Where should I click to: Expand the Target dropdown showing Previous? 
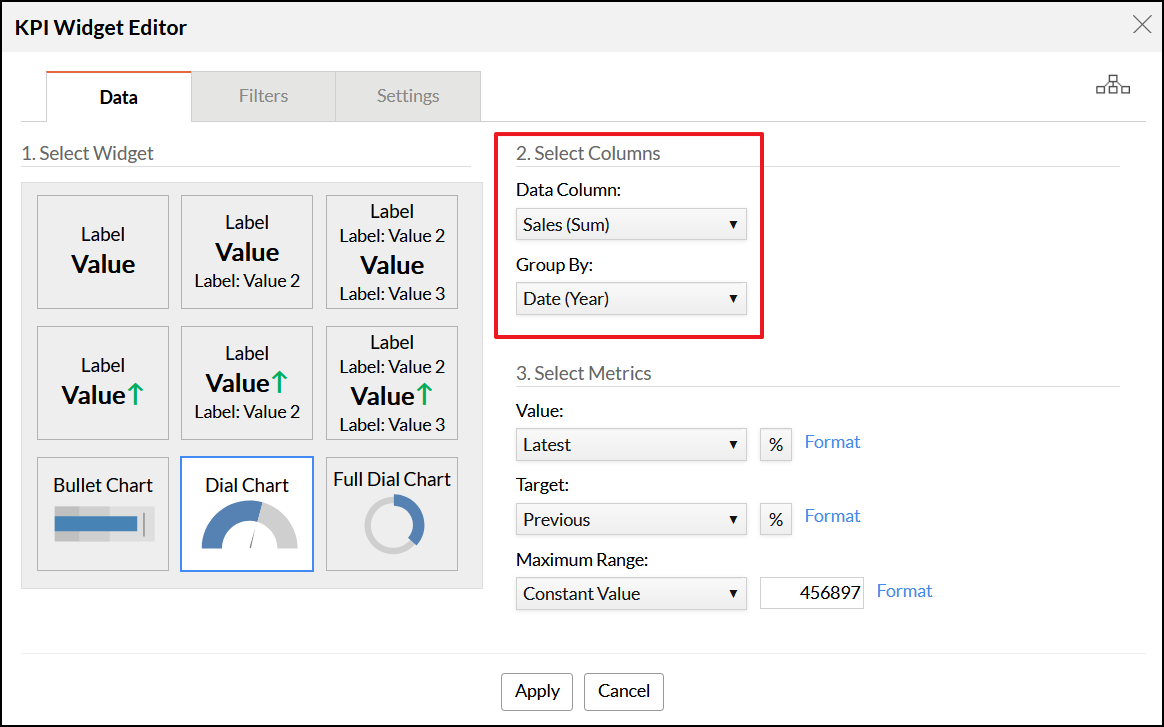(x=631, y=520)
